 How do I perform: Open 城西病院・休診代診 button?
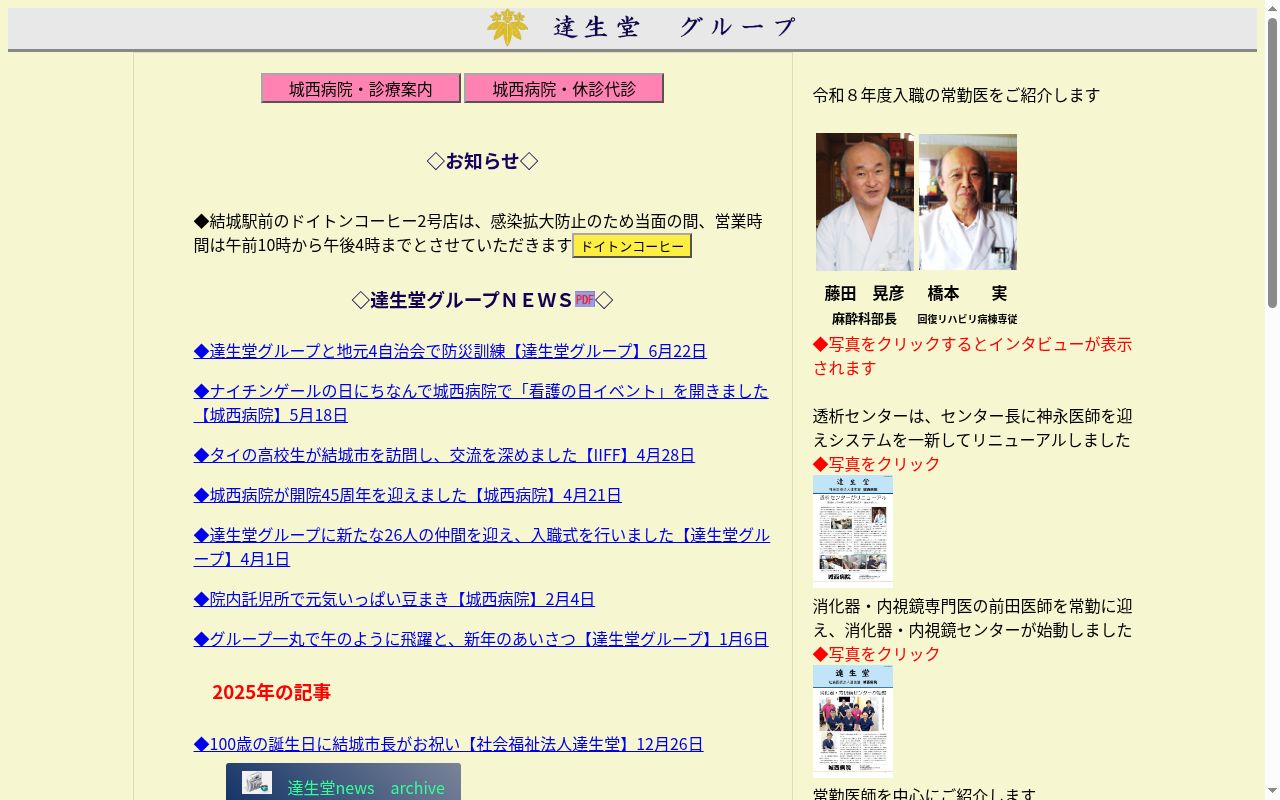point(564,88)
